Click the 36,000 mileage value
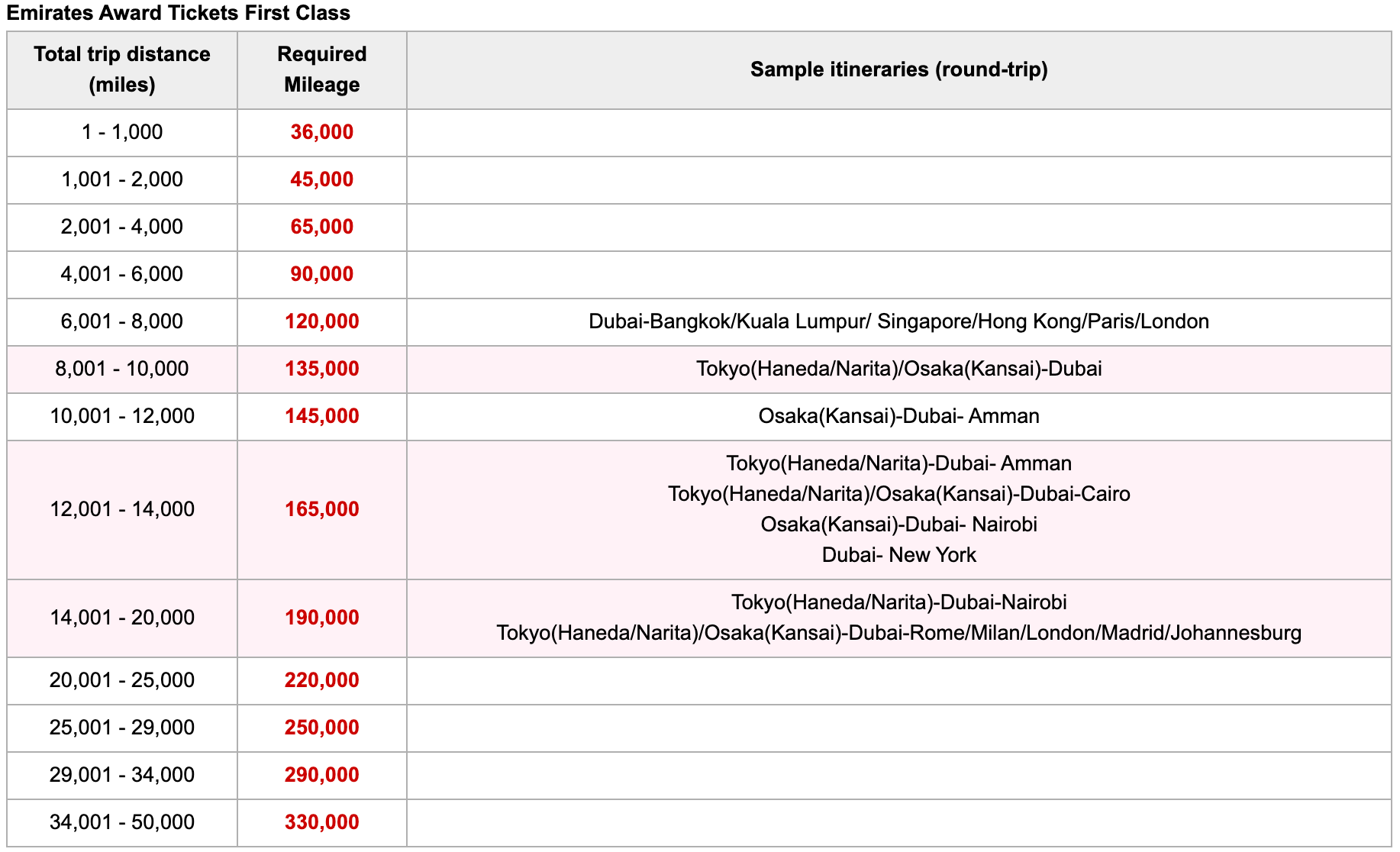The height and width of the screenshot is (852, 1400). (x=321, y=132)
